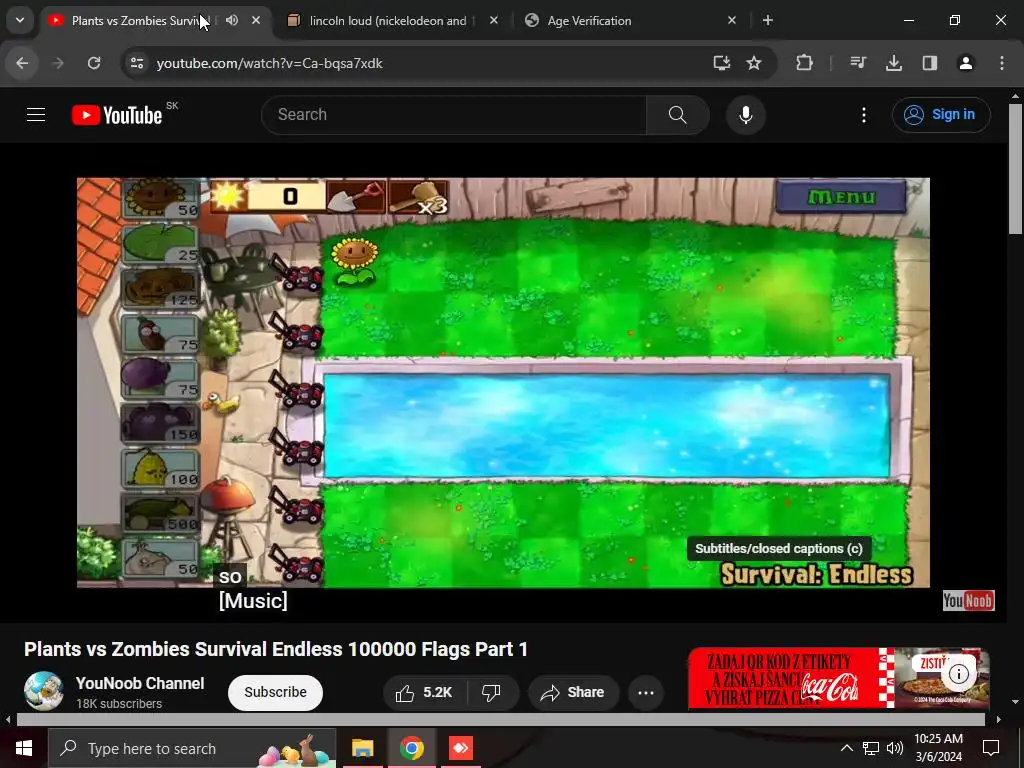Open the Windows notification center
Screen dimensions: 1024x768
pos(991,748)
